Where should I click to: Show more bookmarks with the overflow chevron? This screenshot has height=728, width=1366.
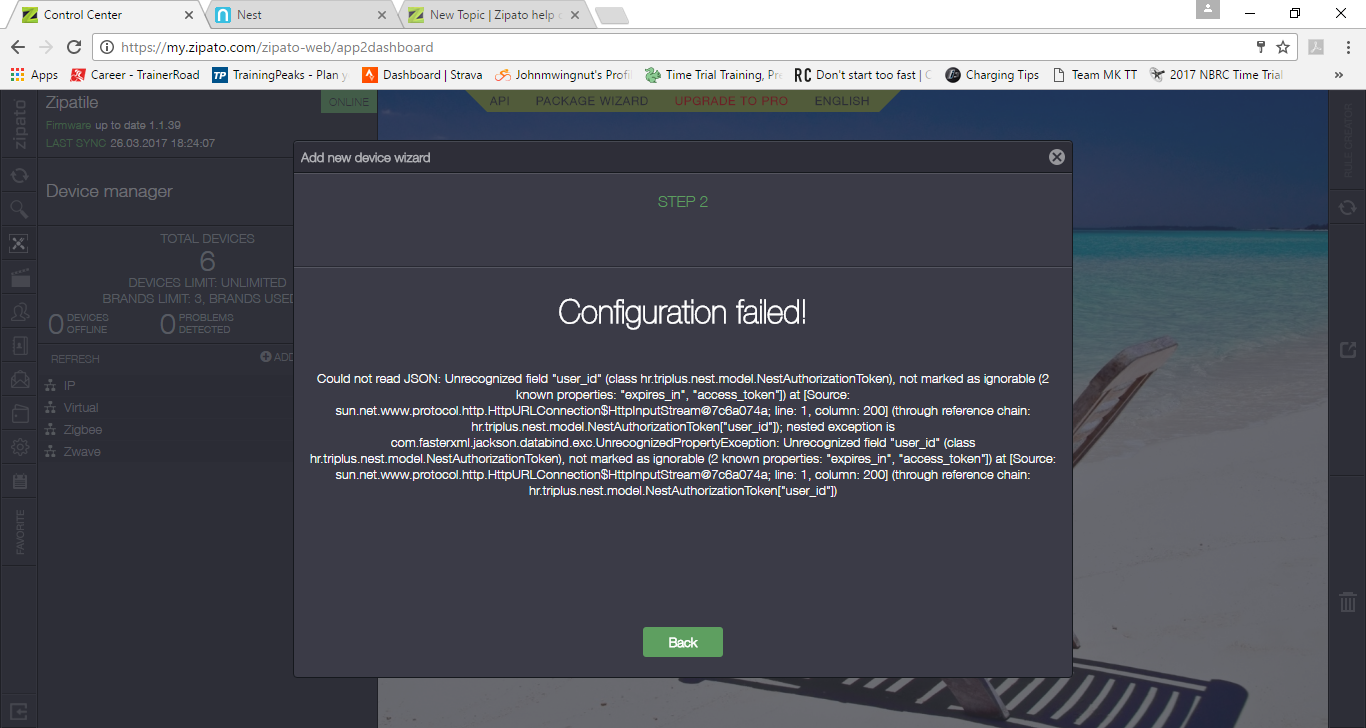click(1338, 75)
